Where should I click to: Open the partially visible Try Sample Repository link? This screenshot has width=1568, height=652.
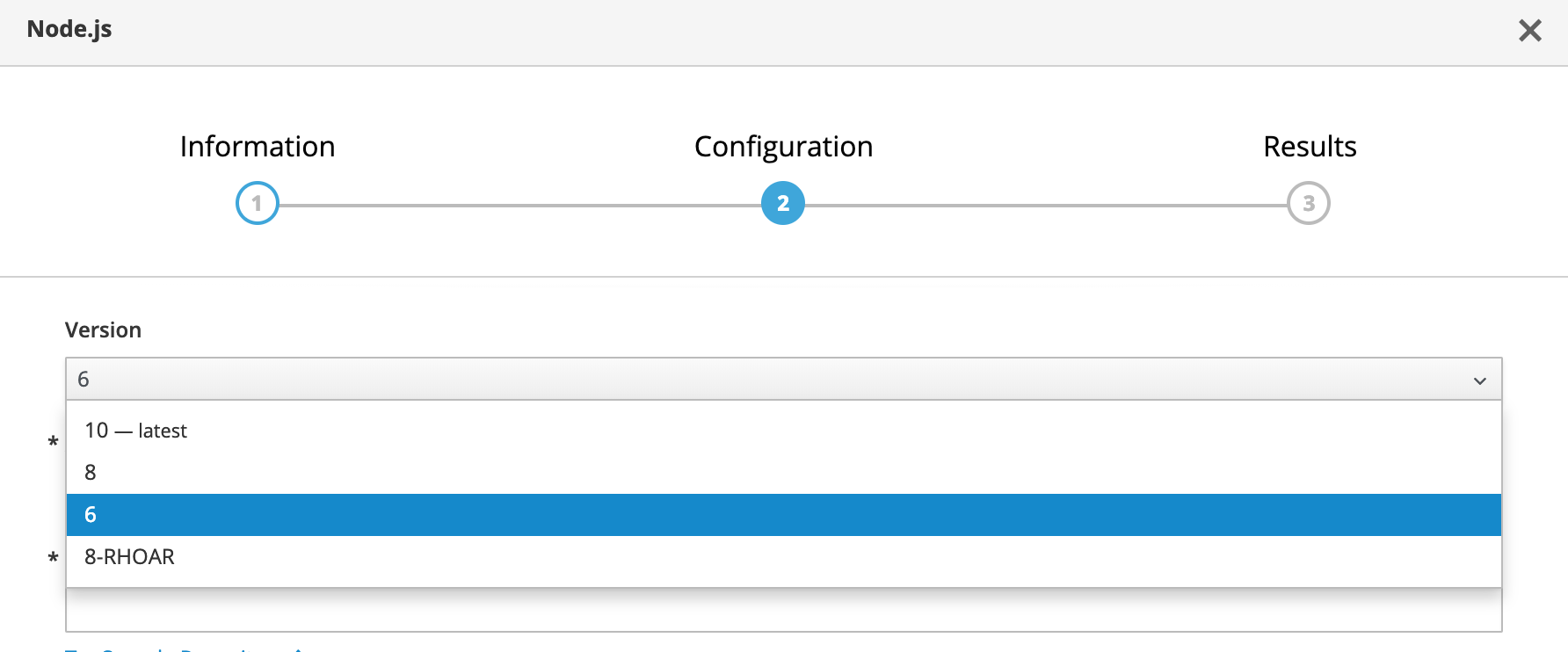[185, 648]
